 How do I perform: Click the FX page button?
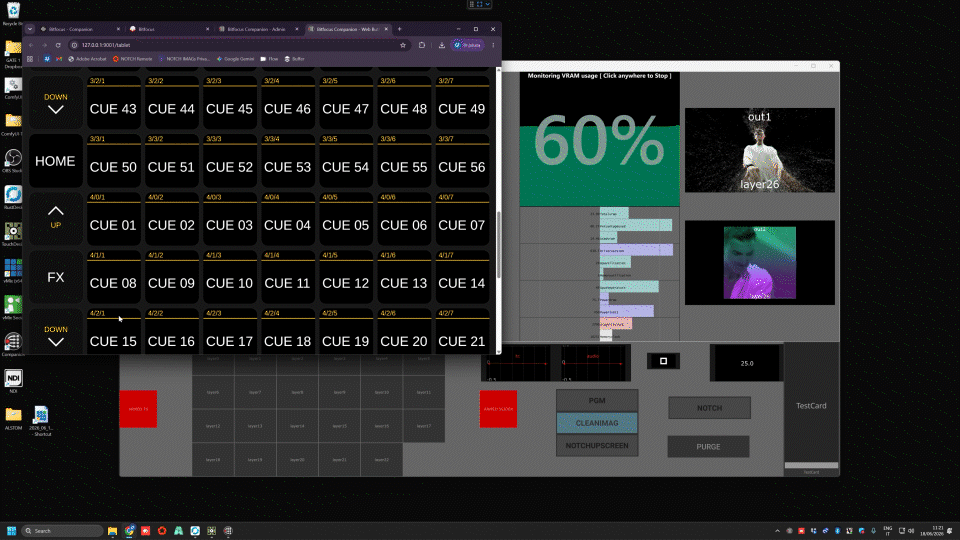click(55, 277)
